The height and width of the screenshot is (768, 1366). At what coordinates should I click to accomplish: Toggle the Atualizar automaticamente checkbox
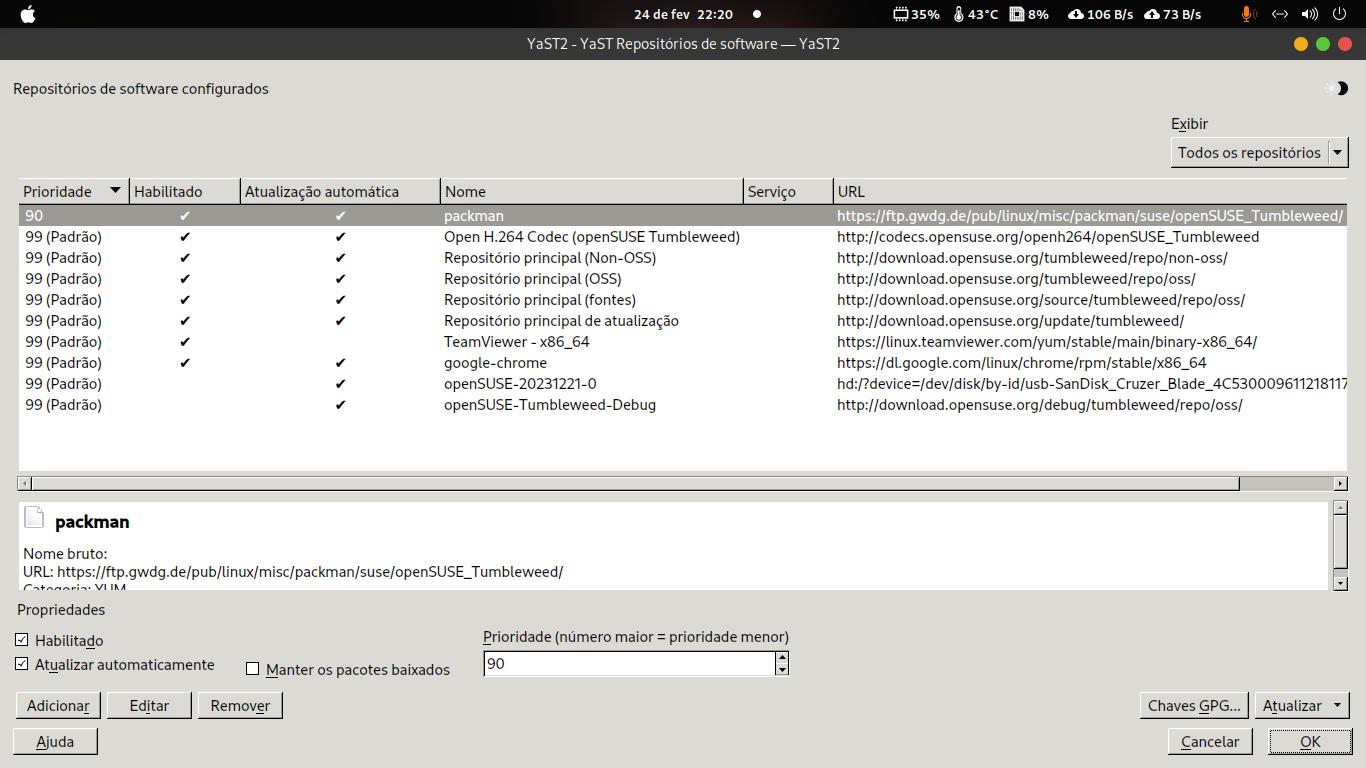[22, 664]
